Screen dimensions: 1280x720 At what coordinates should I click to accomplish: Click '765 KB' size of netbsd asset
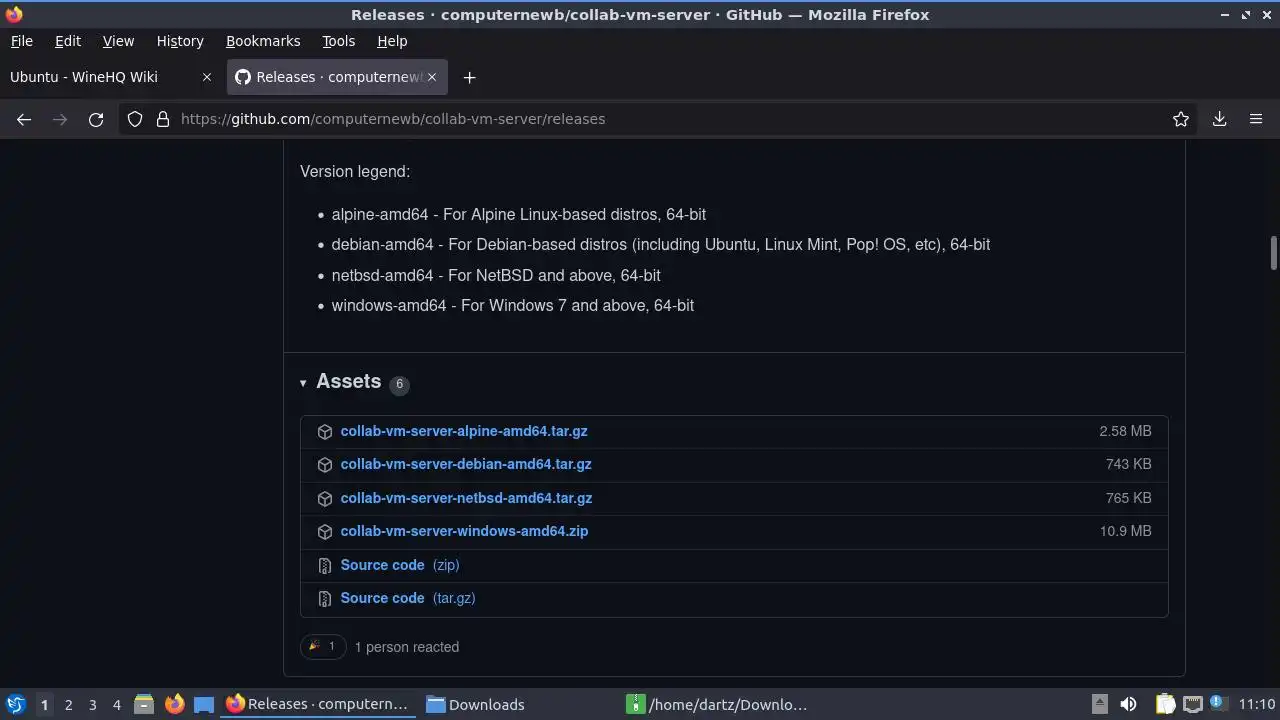pyautogui.click(x=1128, y=498)
